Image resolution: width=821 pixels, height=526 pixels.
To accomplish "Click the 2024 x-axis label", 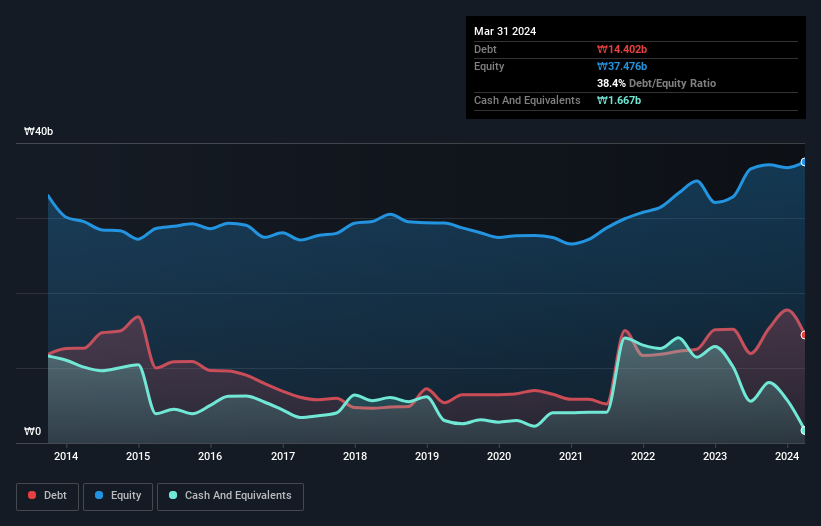I will pyautogui.click(x=787, y=456).
